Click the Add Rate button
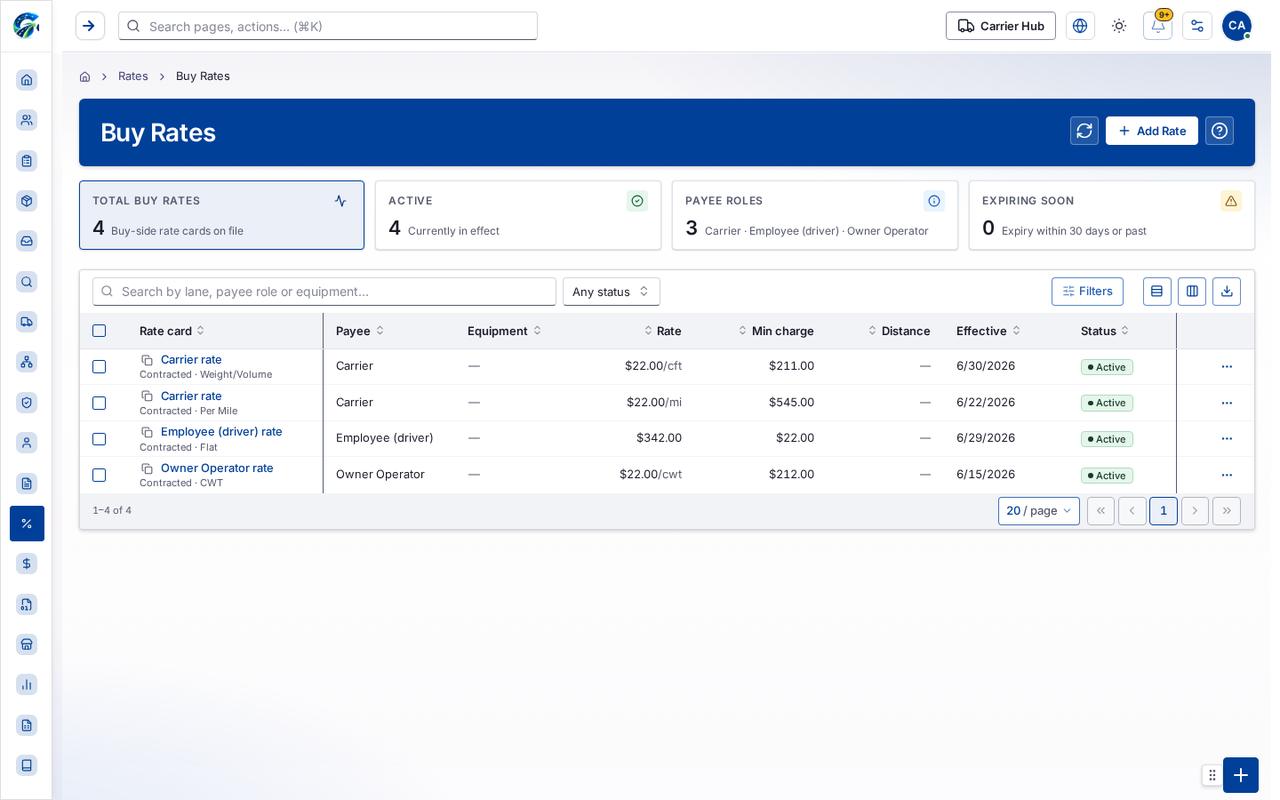The image size is (1280, 800). pos(1152,131)
